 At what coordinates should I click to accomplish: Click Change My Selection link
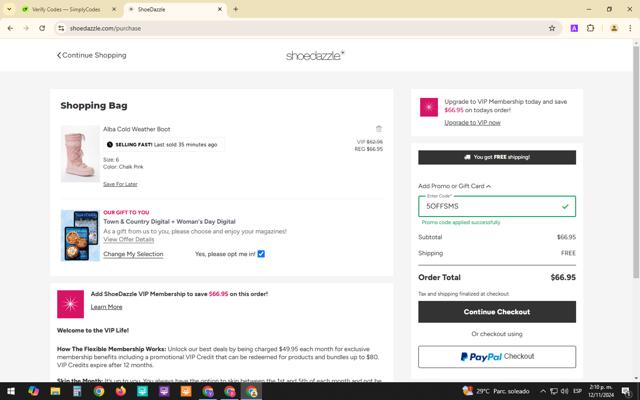[x=133, y=254]
